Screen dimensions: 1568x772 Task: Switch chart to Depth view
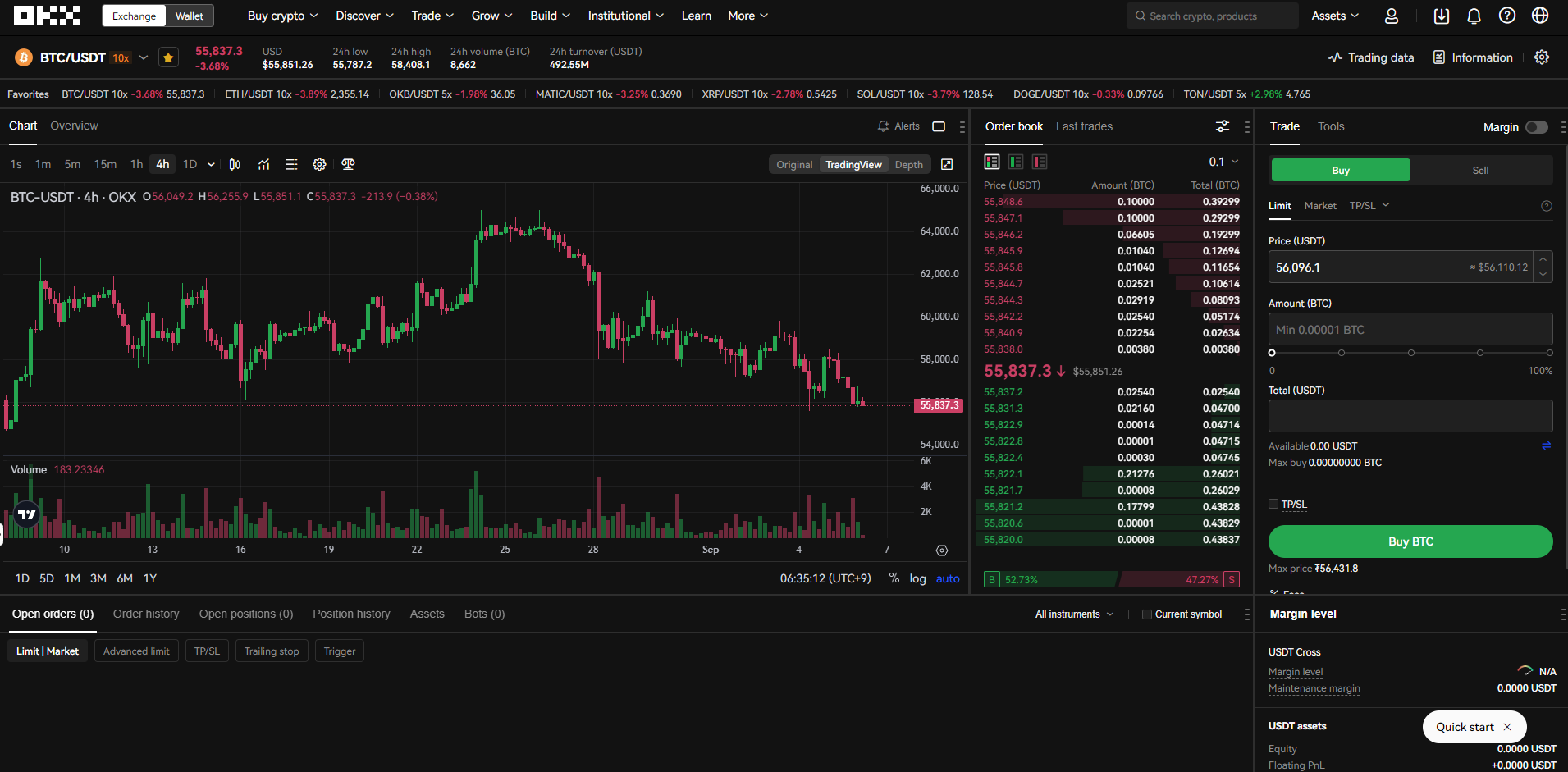909,165
